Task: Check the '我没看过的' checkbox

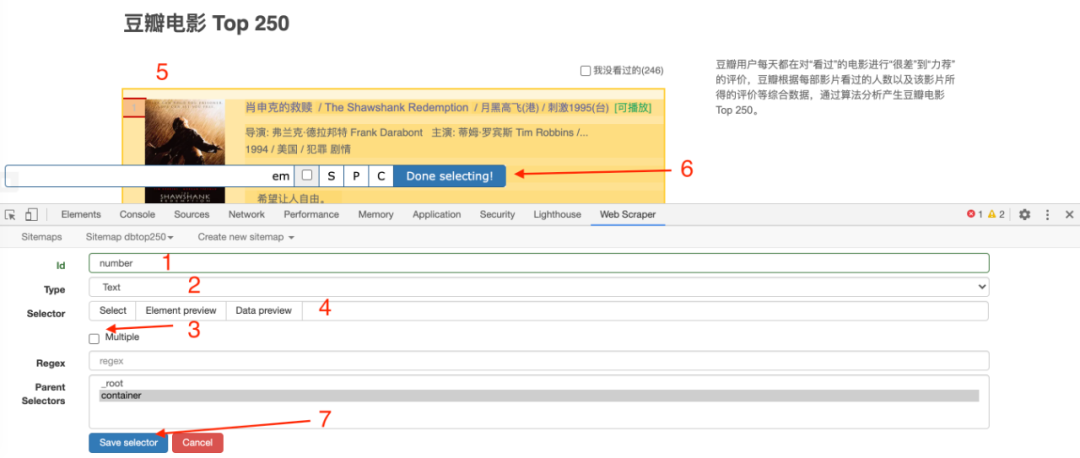Action: pyautogui.click(x=585, y=70)
